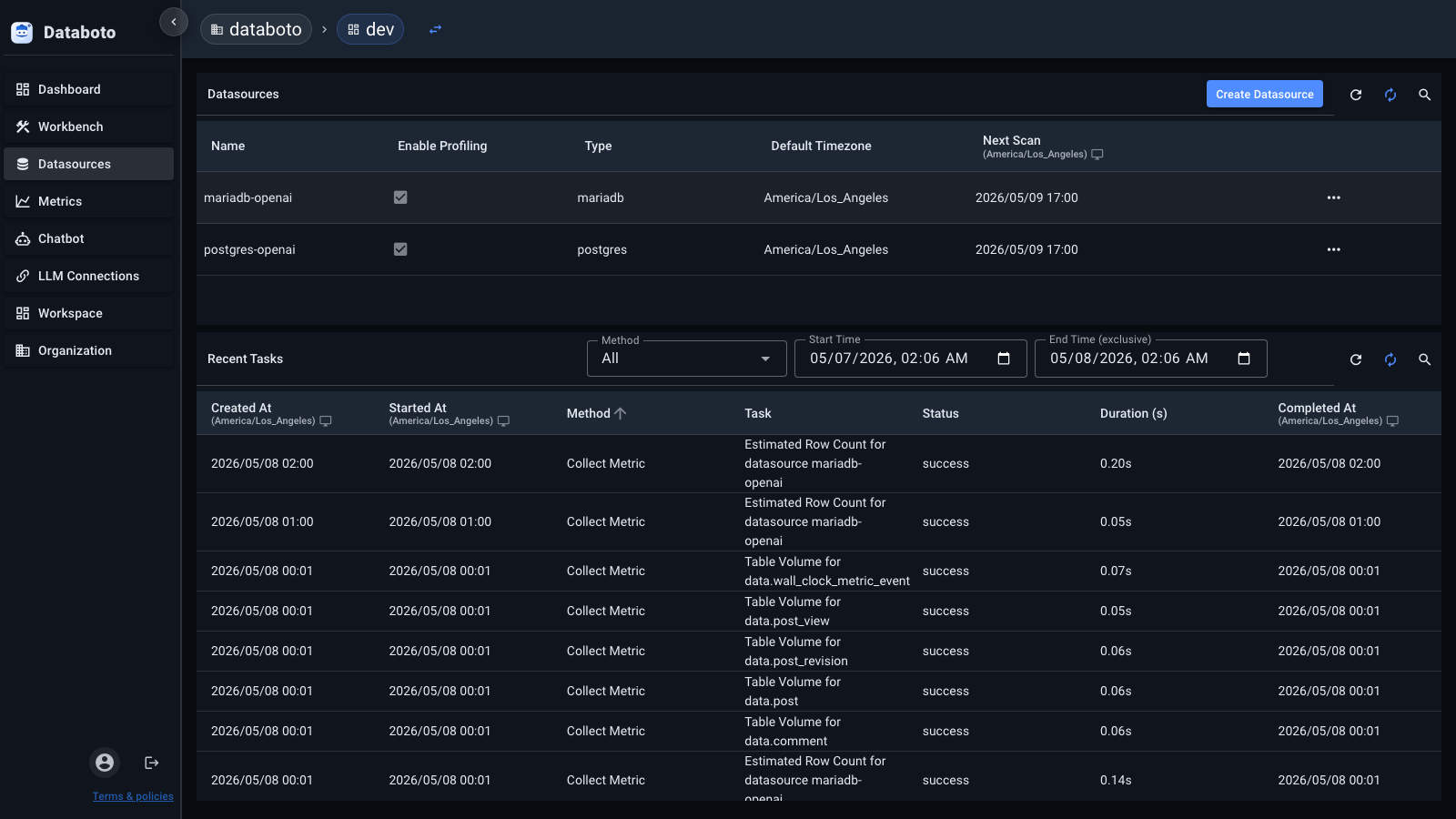Select Datasources in sidebar
The height and width of the screenshot is (819, 1456).
point(88,164)
